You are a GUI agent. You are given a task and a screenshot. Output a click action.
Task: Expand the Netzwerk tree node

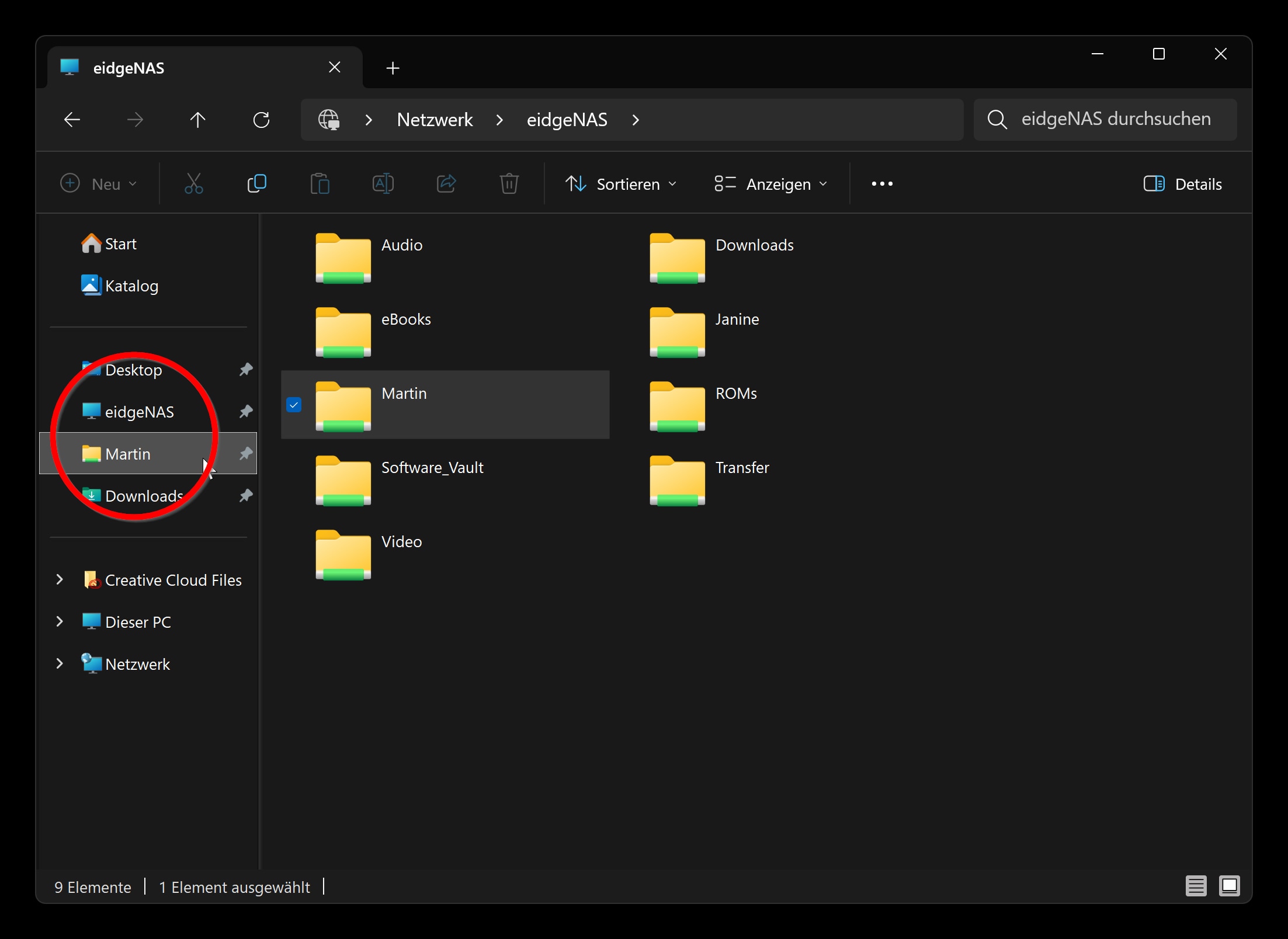tap(60, 664)
